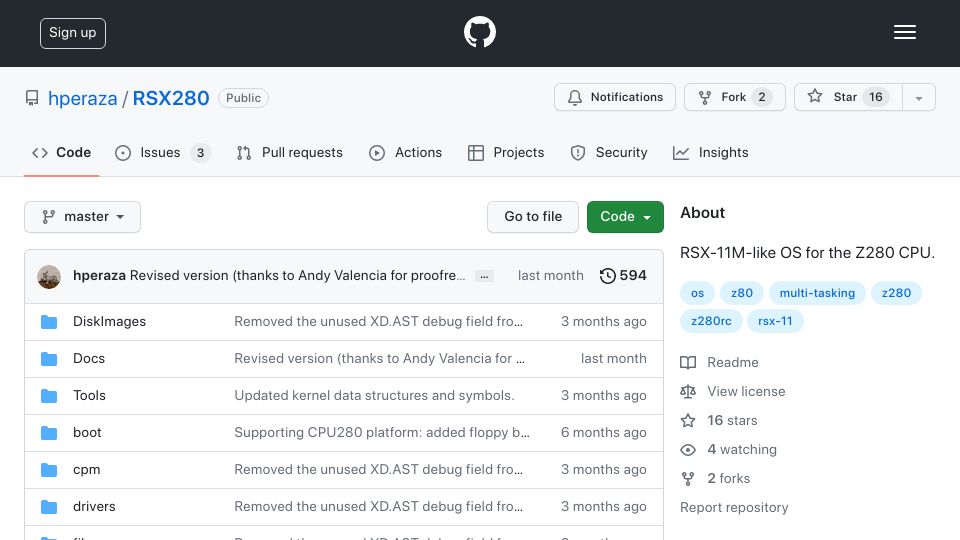Open the hperaza commit author link

pos(99,276)
